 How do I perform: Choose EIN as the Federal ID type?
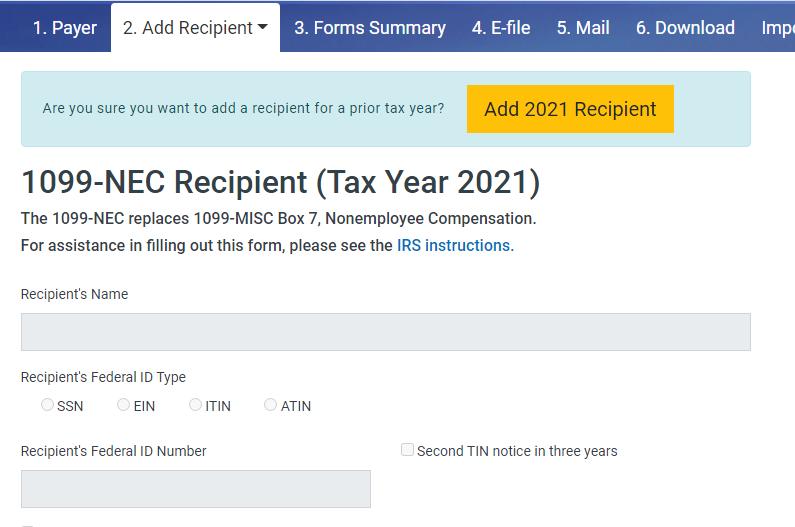[124, 405]
